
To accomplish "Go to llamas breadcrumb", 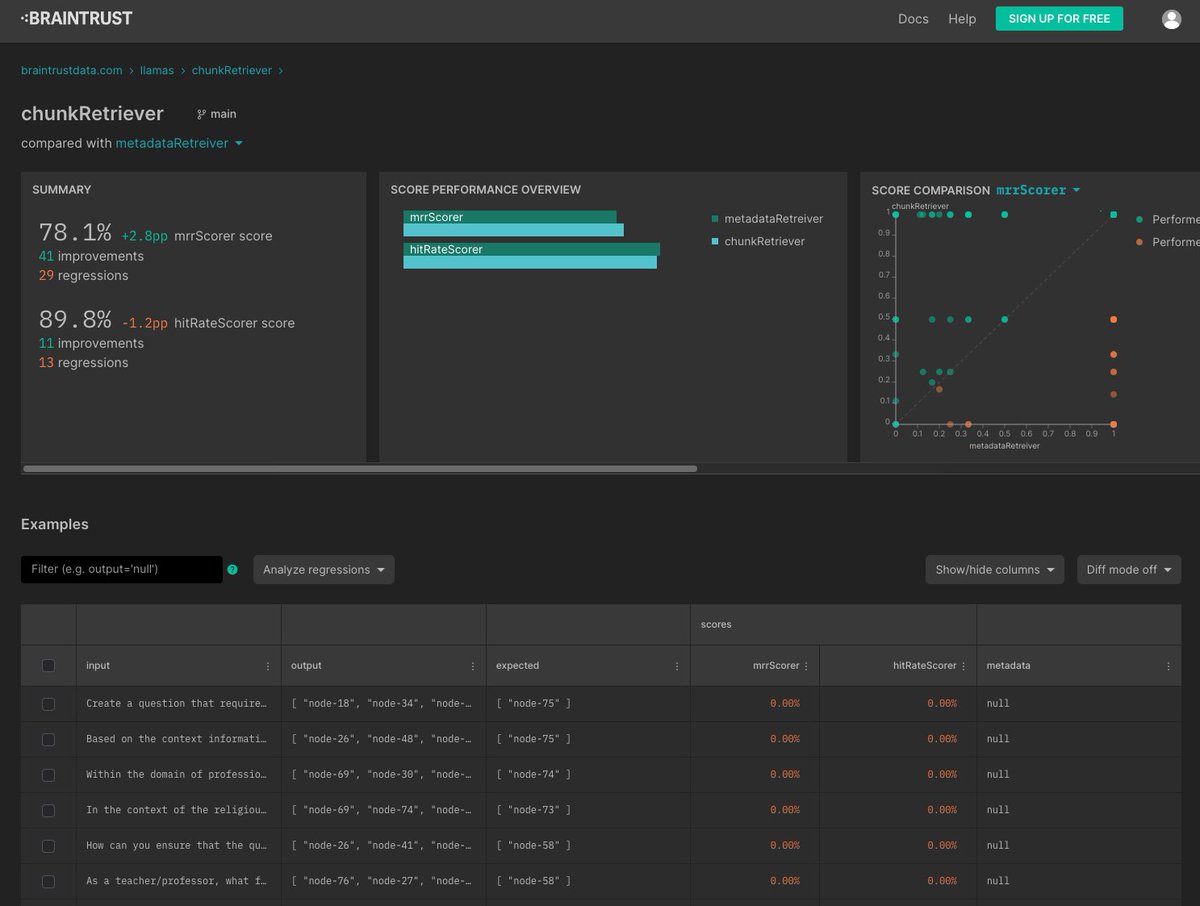I will coord(157,71).
